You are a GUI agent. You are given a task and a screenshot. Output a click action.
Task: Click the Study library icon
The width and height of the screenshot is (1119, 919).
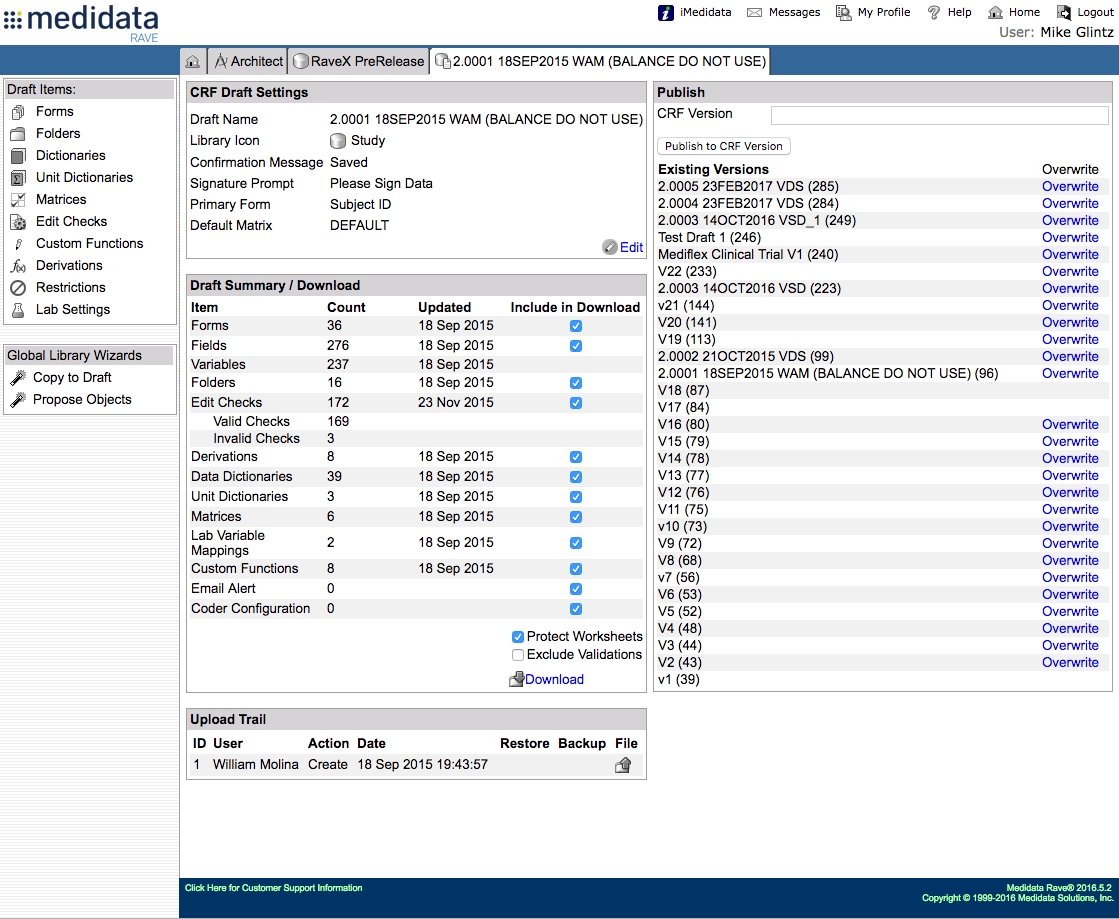338,141
